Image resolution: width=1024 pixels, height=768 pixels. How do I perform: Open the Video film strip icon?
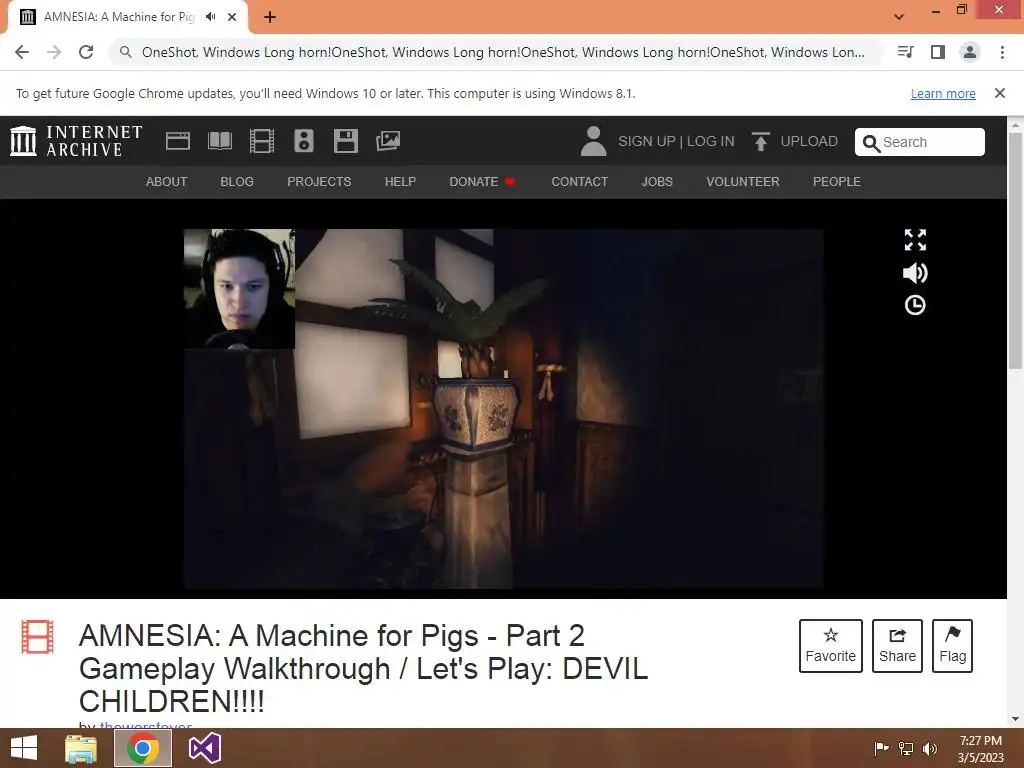[x=262, y=141]
